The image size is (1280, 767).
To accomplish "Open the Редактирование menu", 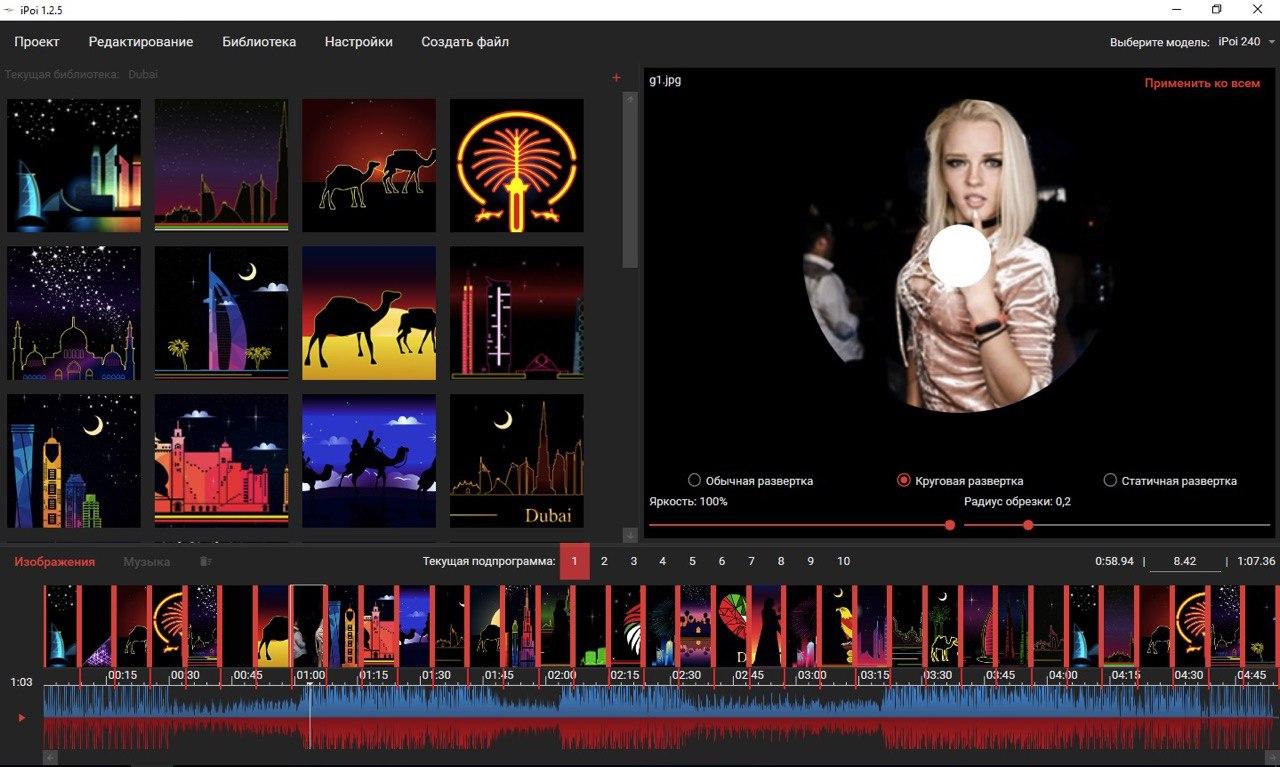I will tap(141, 42).
